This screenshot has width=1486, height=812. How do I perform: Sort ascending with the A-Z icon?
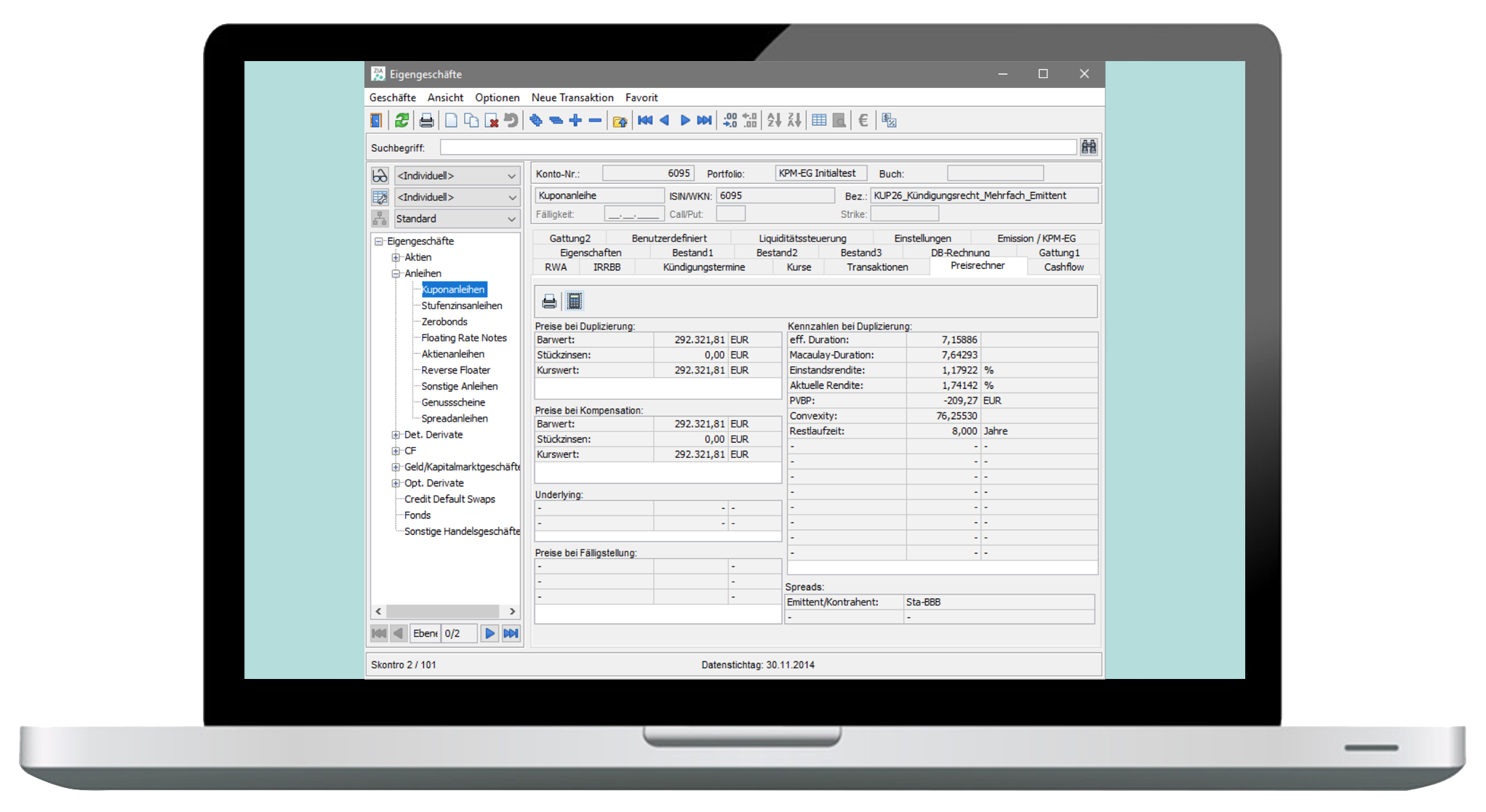tap(774, 121)
